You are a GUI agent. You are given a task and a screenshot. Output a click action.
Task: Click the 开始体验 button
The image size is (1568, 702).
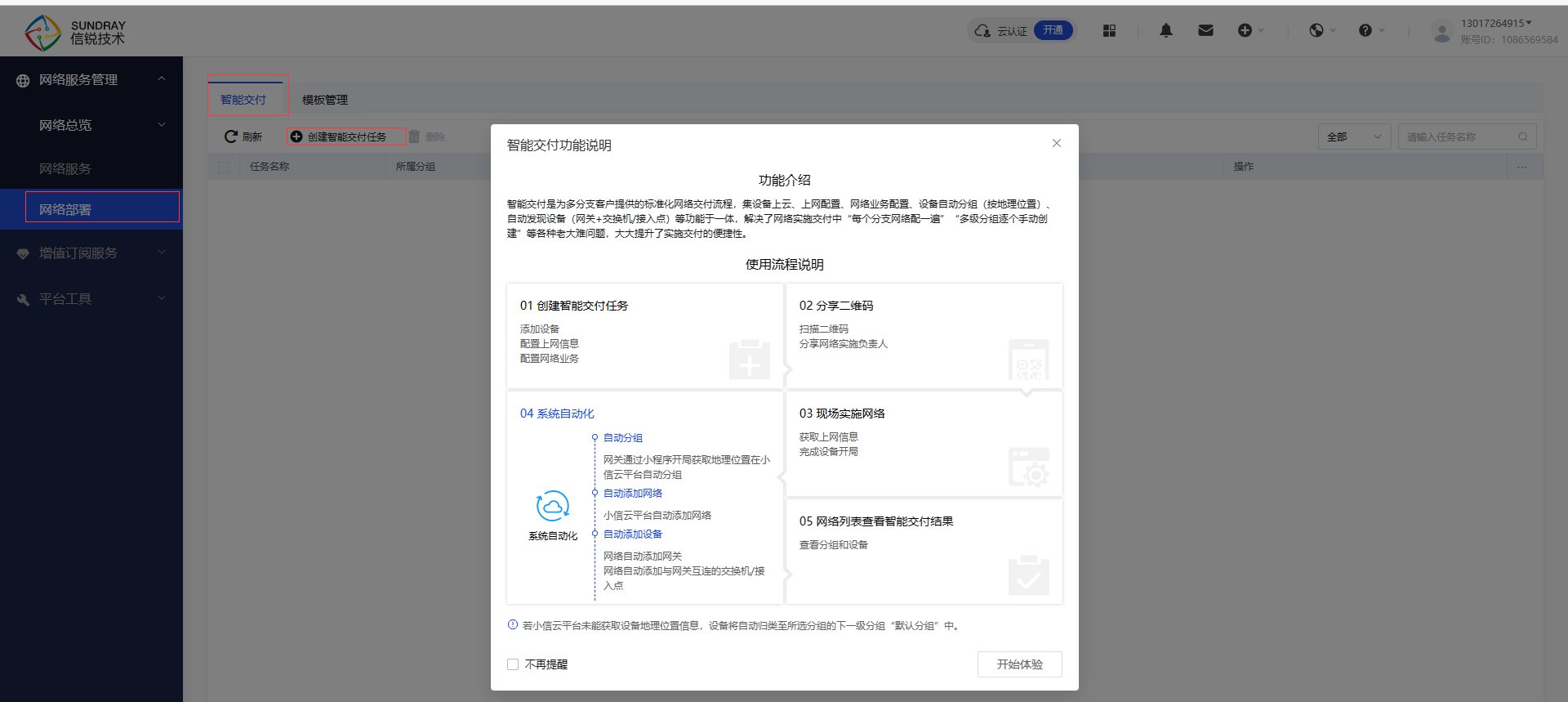[1019, 664]
